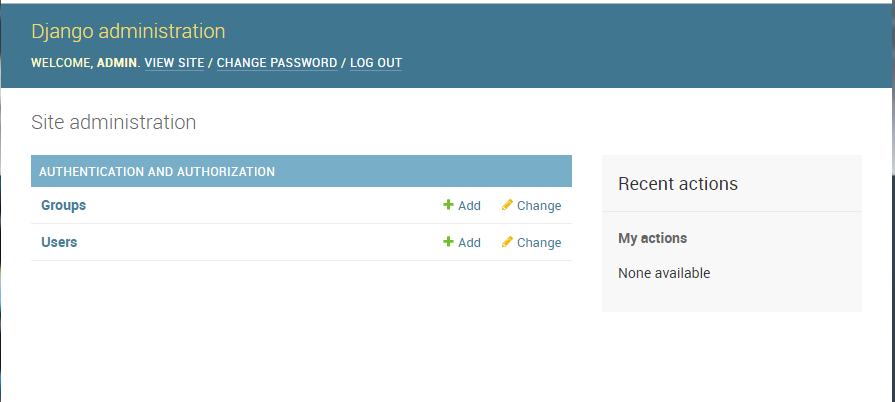Click the Add text link in Groups row
This screenshot has width=895, height=402.
point(469,206)
